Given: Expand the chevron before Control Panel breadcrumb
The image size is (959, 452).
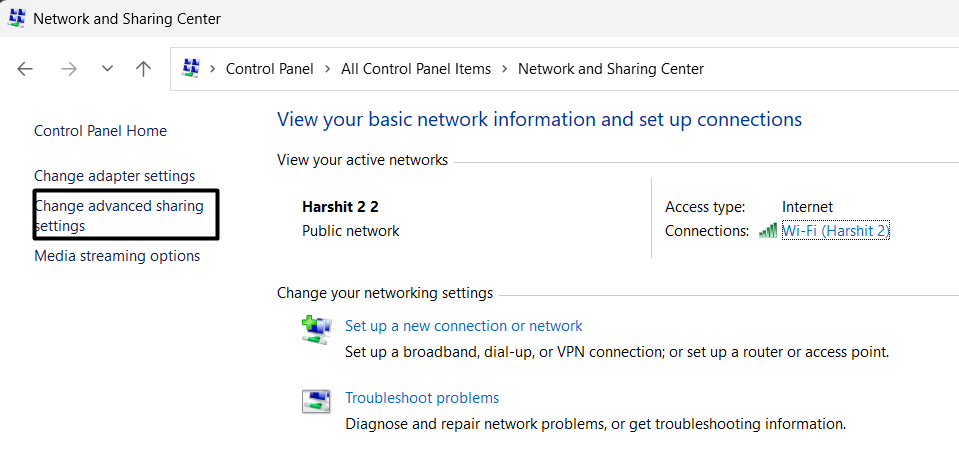Looking at the screenshot, I should 213,69.
